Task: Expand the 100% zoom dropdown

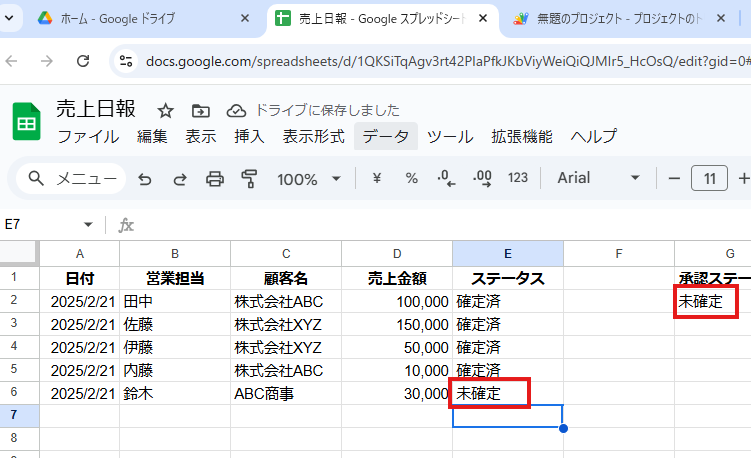Action: [336, 179]
